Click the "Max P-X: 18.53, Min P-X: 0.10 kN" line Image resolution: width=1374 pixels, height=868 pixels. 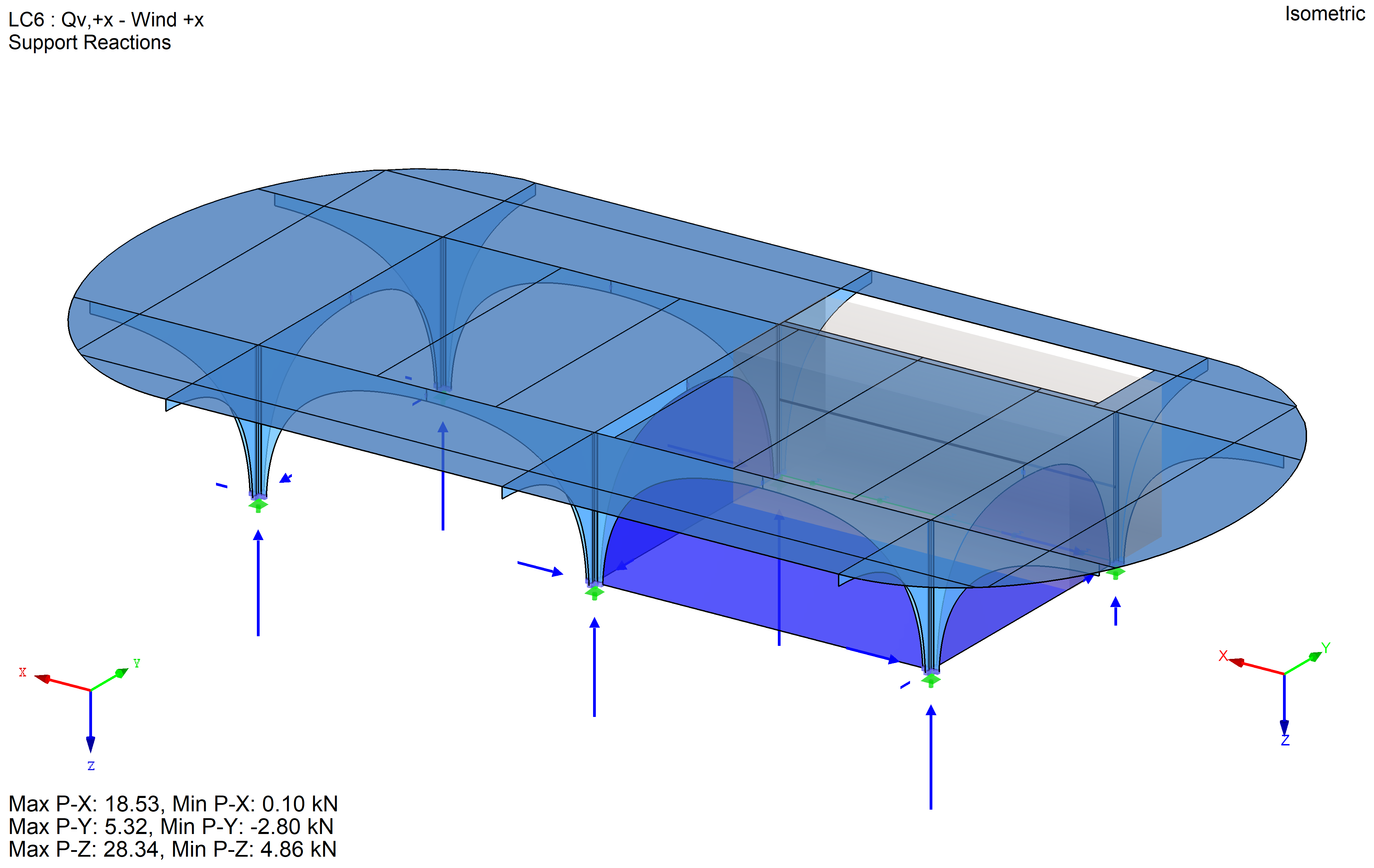173,804
